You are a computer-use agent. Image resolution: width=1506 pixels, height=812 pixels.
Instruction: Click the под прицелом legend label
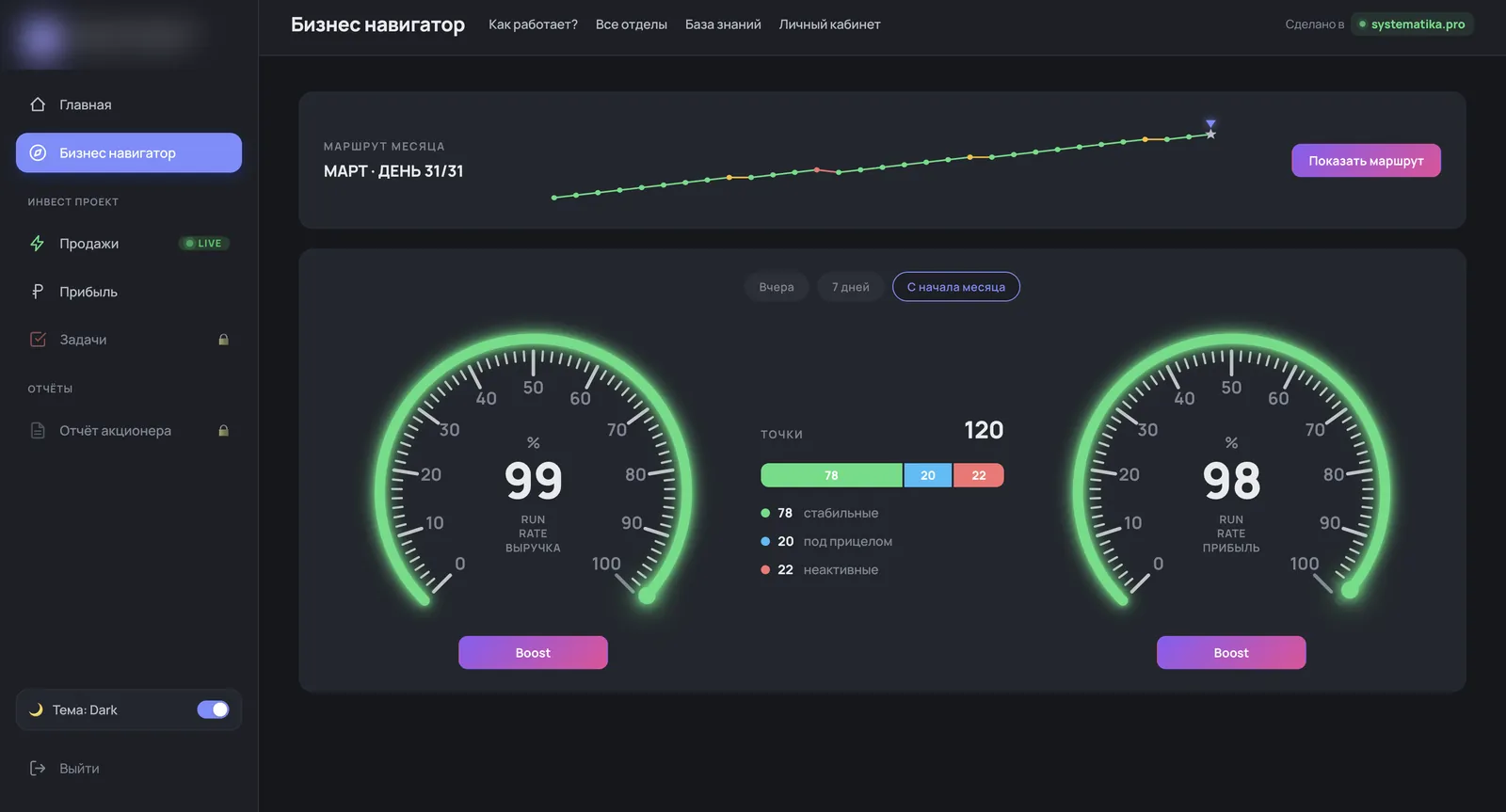tap(848, 541)
